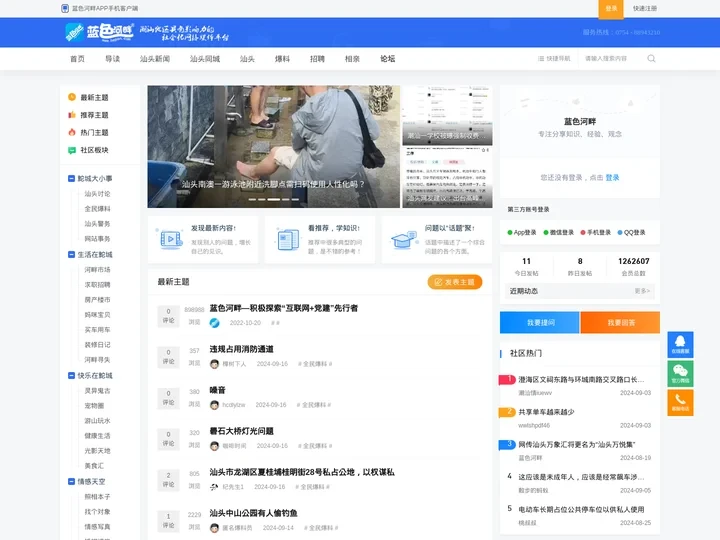Screen dimensions: 720x540
Task: Open 河畔市场 subforum
Action: pos(97,270)
